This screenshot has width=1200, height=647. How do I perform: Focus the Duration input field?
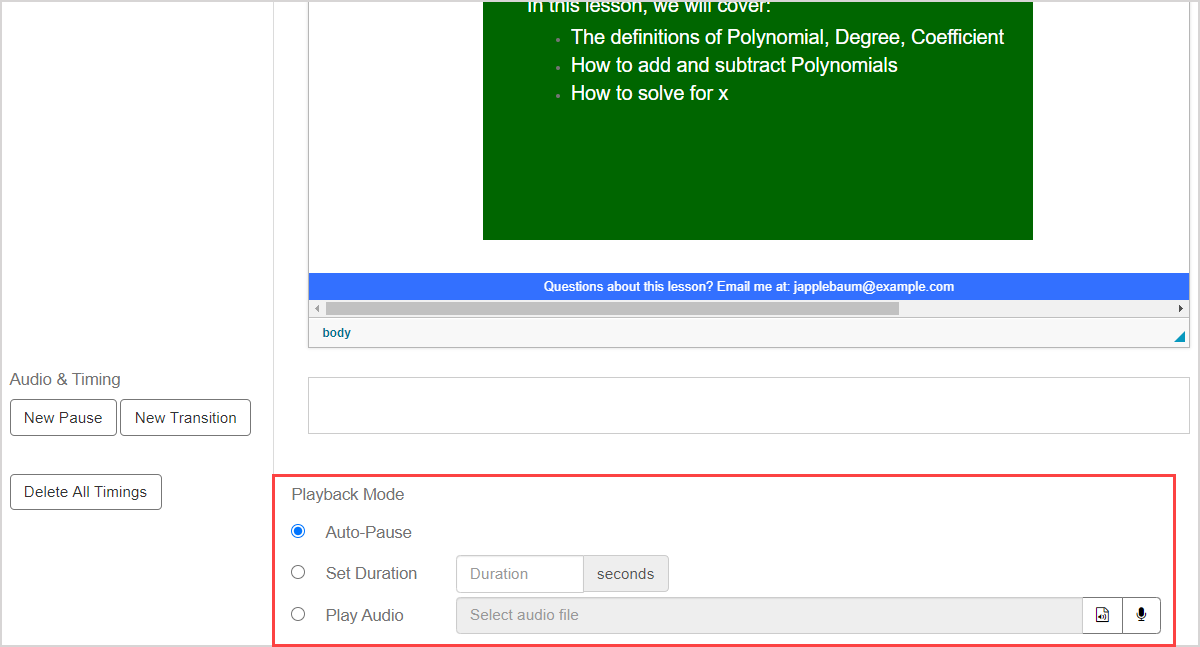click(x=519, y=574)
